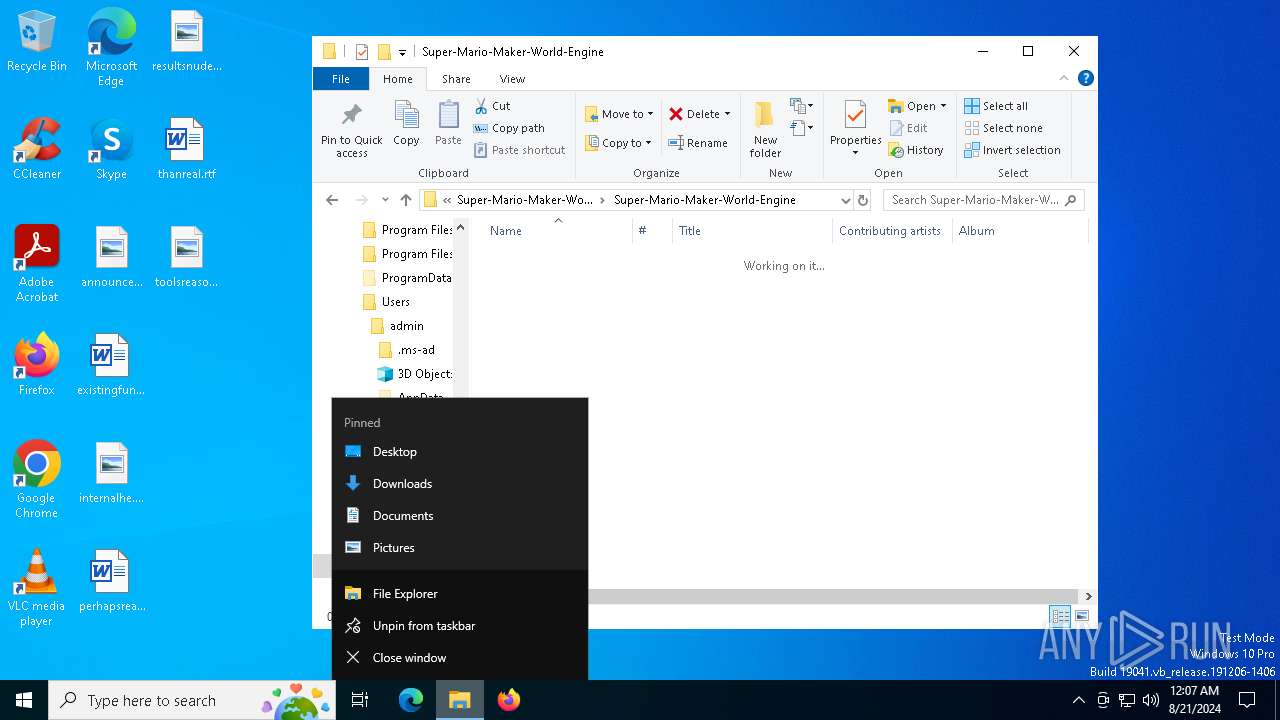Screen dimensions: 1280x720
Task: Expand Open button dropdown arrow
Action: point(943,106)
